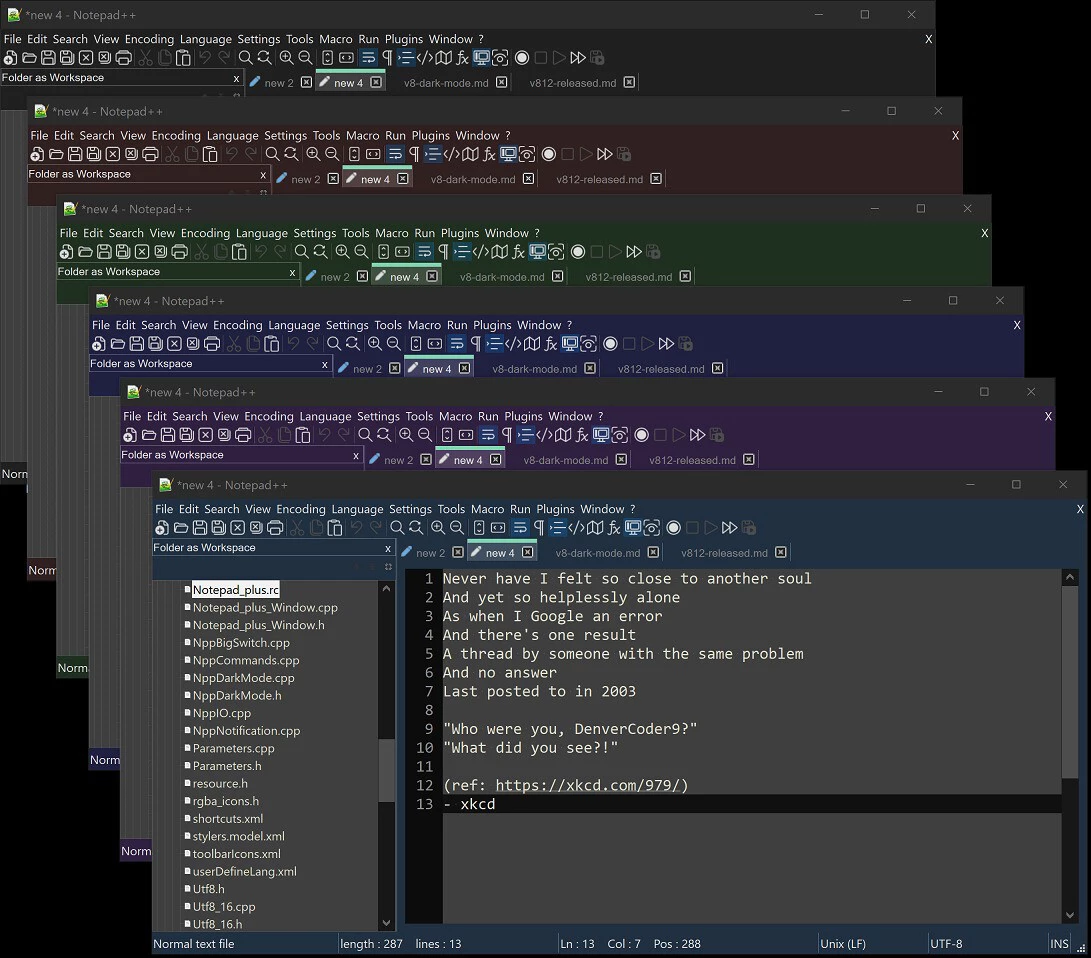
Task: Click Zoom In icon in frontmost window toolbar
Action: pyautogui.click(x=438, y=528)
